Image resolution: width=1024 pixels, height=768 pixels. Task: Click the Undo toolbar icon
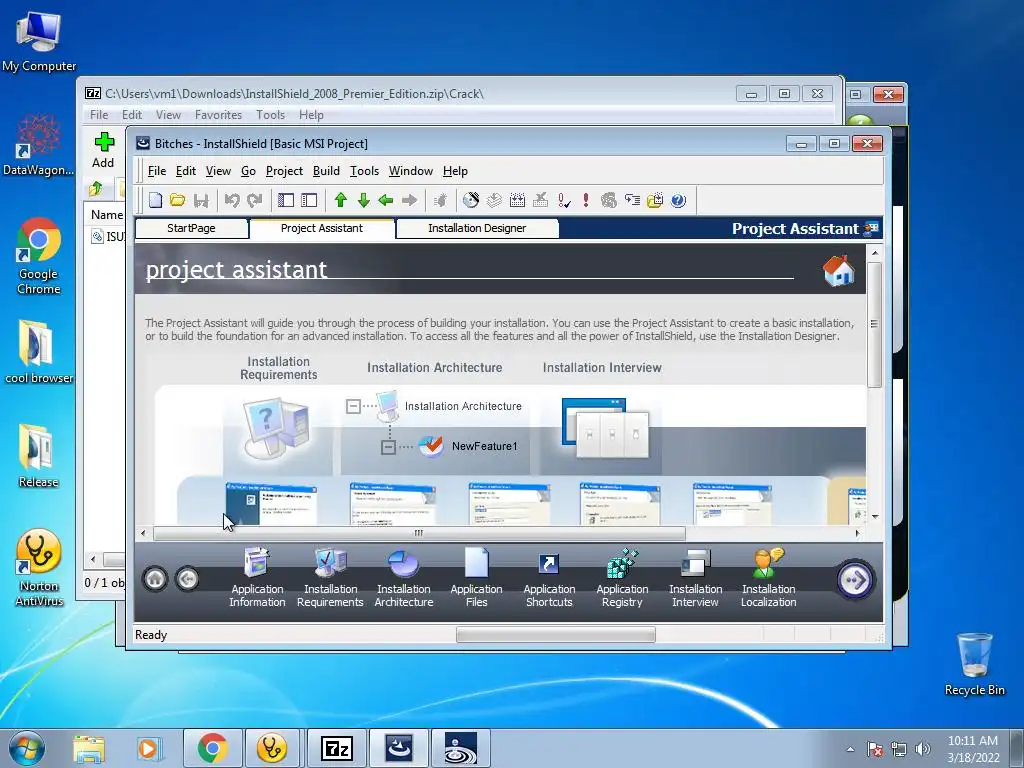[x=232, y=200]
